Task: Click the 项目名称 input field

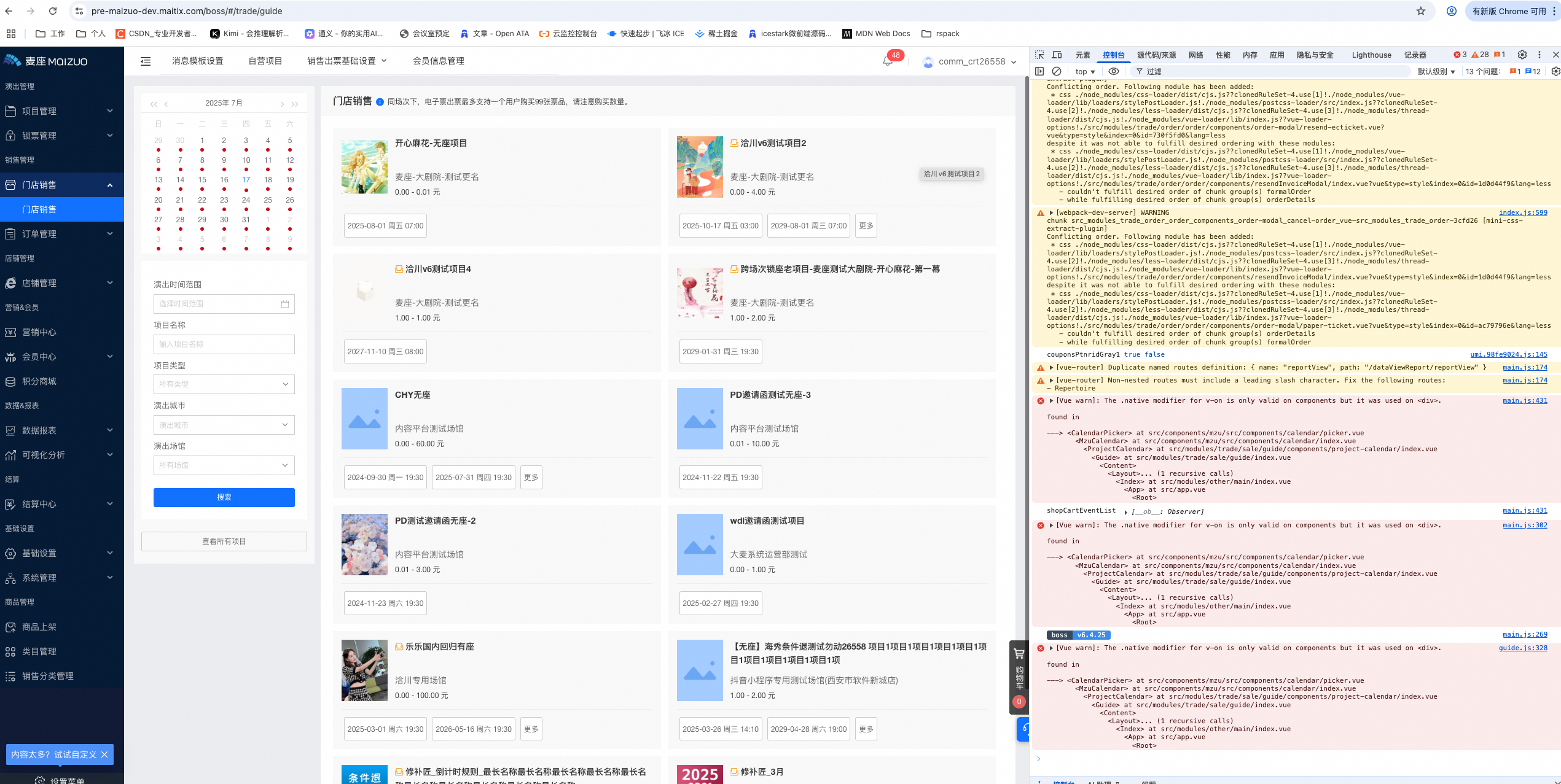Action: tap(224, 344)
